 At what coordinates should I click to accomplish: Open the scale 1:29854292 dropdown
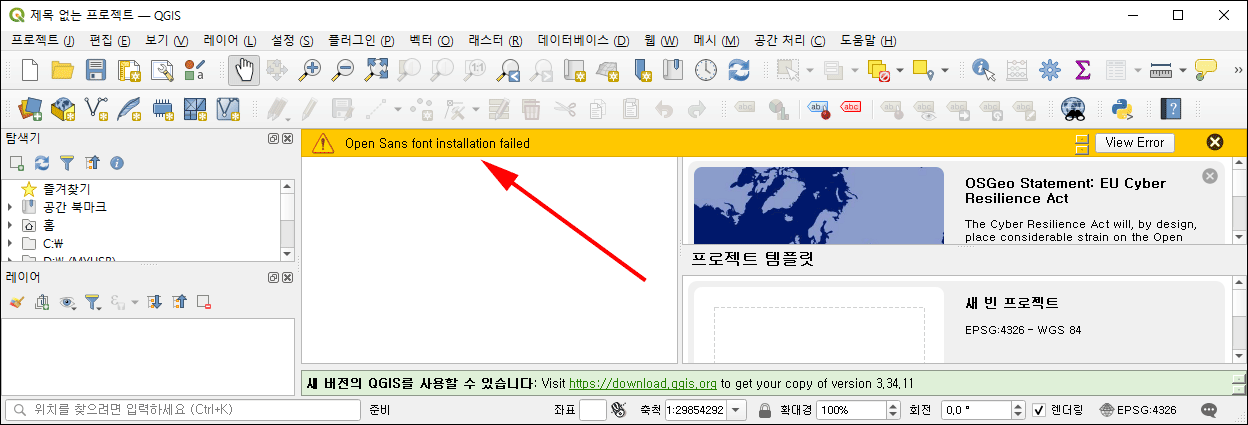tap(737, 410)
